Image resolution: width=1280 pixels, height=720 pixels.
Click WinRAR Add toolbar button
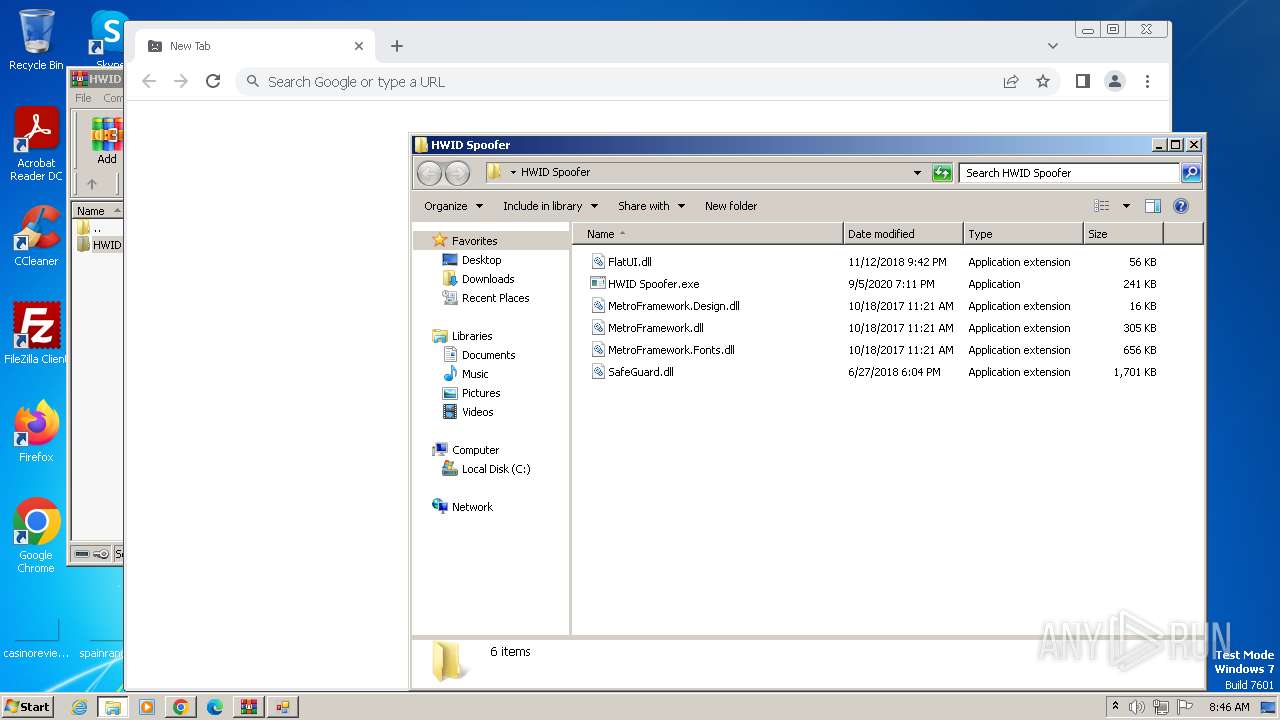pos(107,142)
